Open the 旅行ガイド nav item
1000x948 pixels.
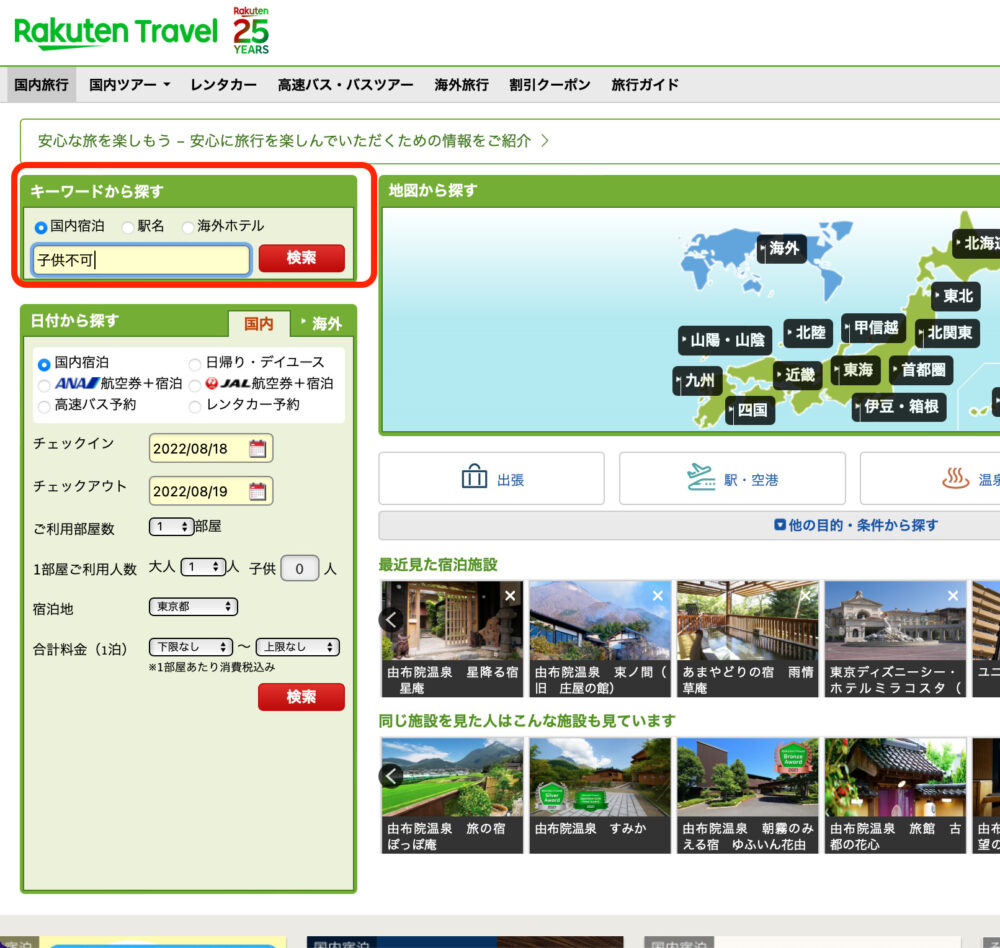click(x=645, y=85)
